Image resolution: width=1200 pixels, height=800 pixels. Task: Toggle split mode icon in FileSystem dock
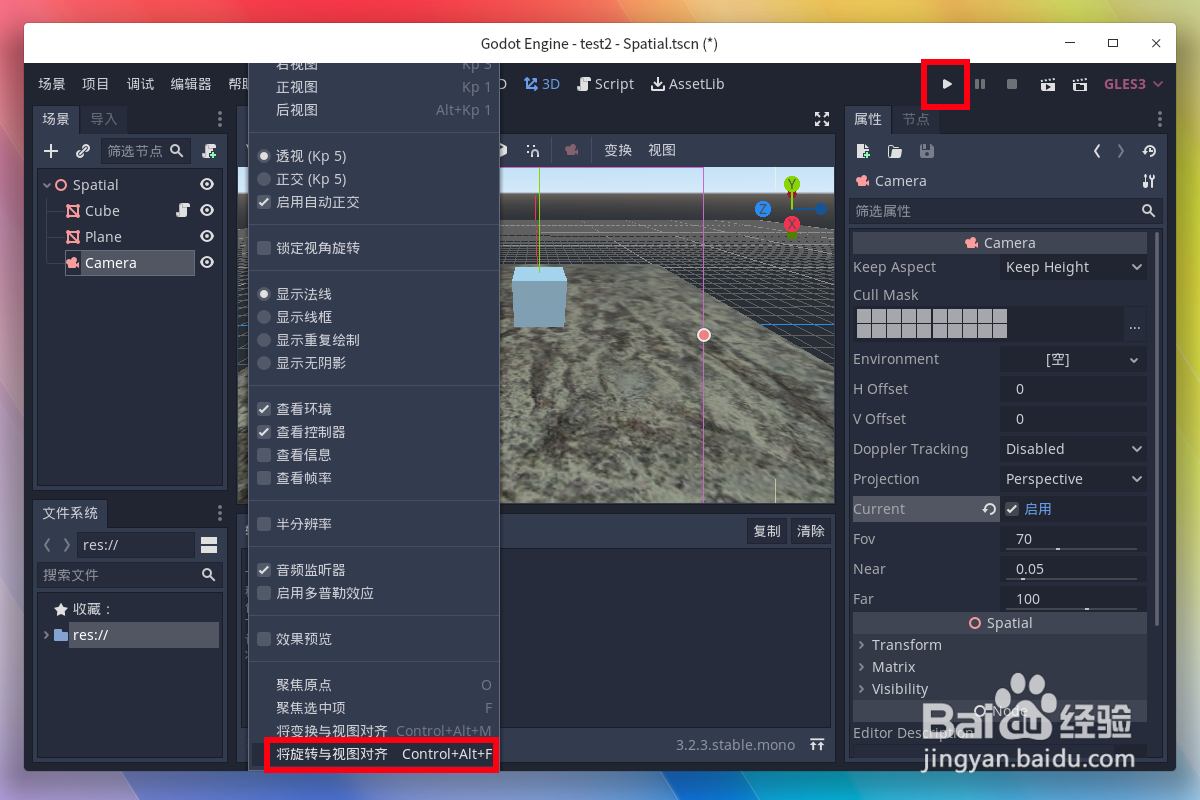[x=209, y=545]
